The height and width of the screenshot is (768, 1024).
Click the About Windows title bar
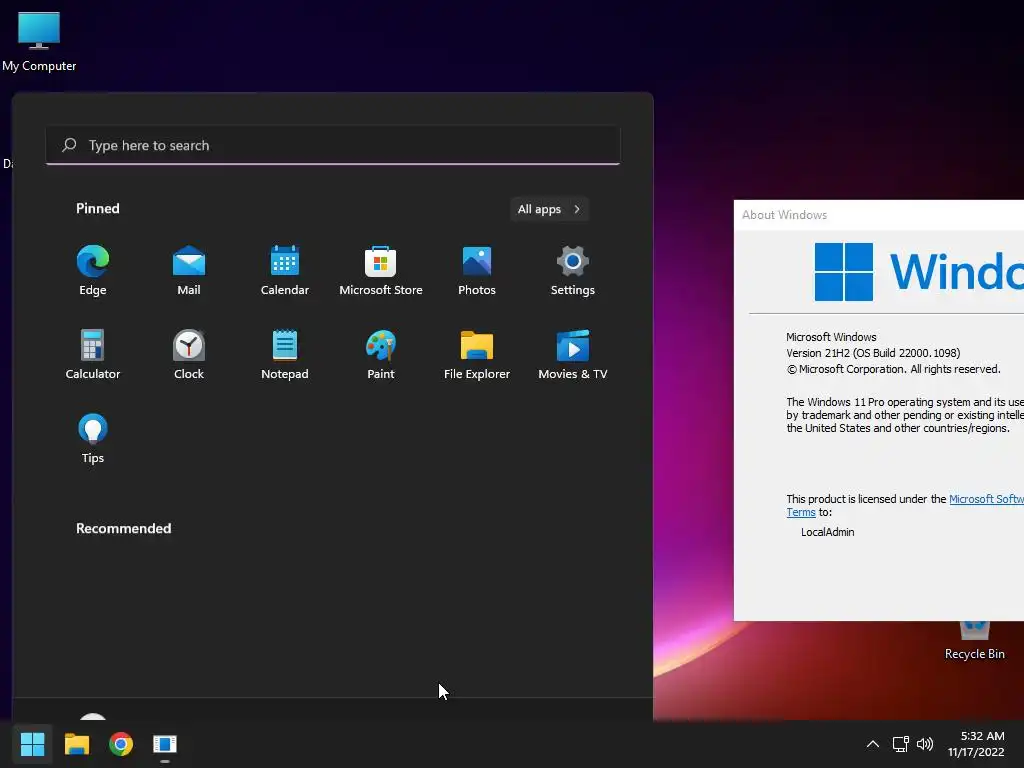[x=879, y=215]
